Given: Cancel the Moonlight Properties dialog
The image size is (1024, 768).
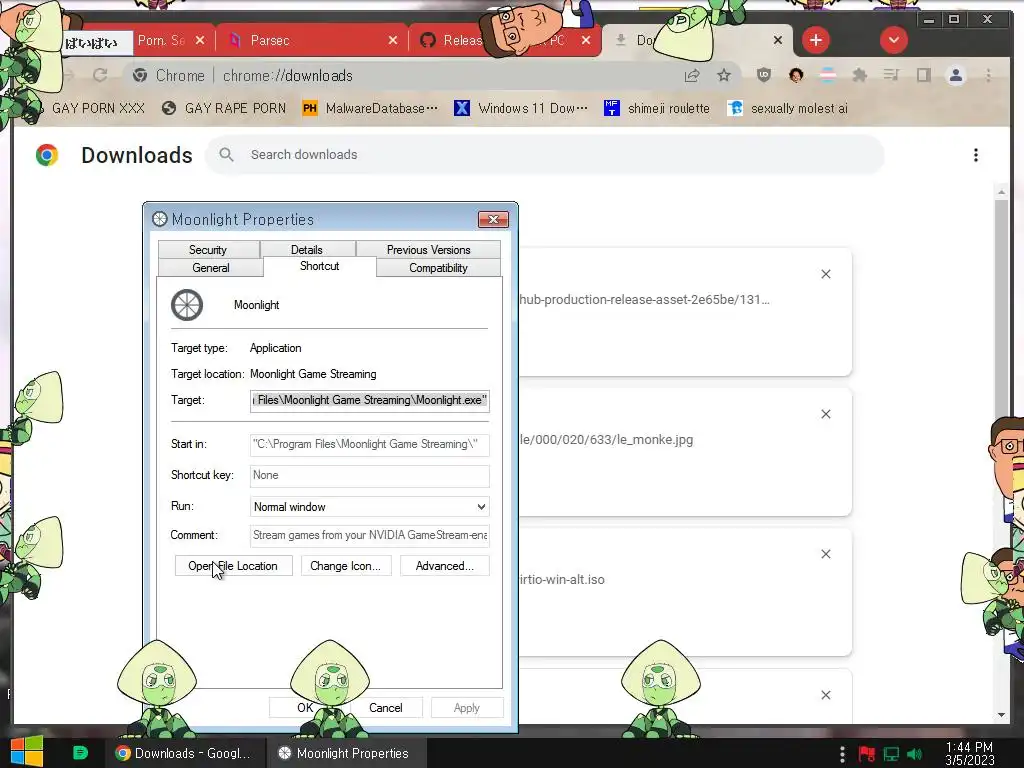Looking at the screenshot, I should coord(386,708).
